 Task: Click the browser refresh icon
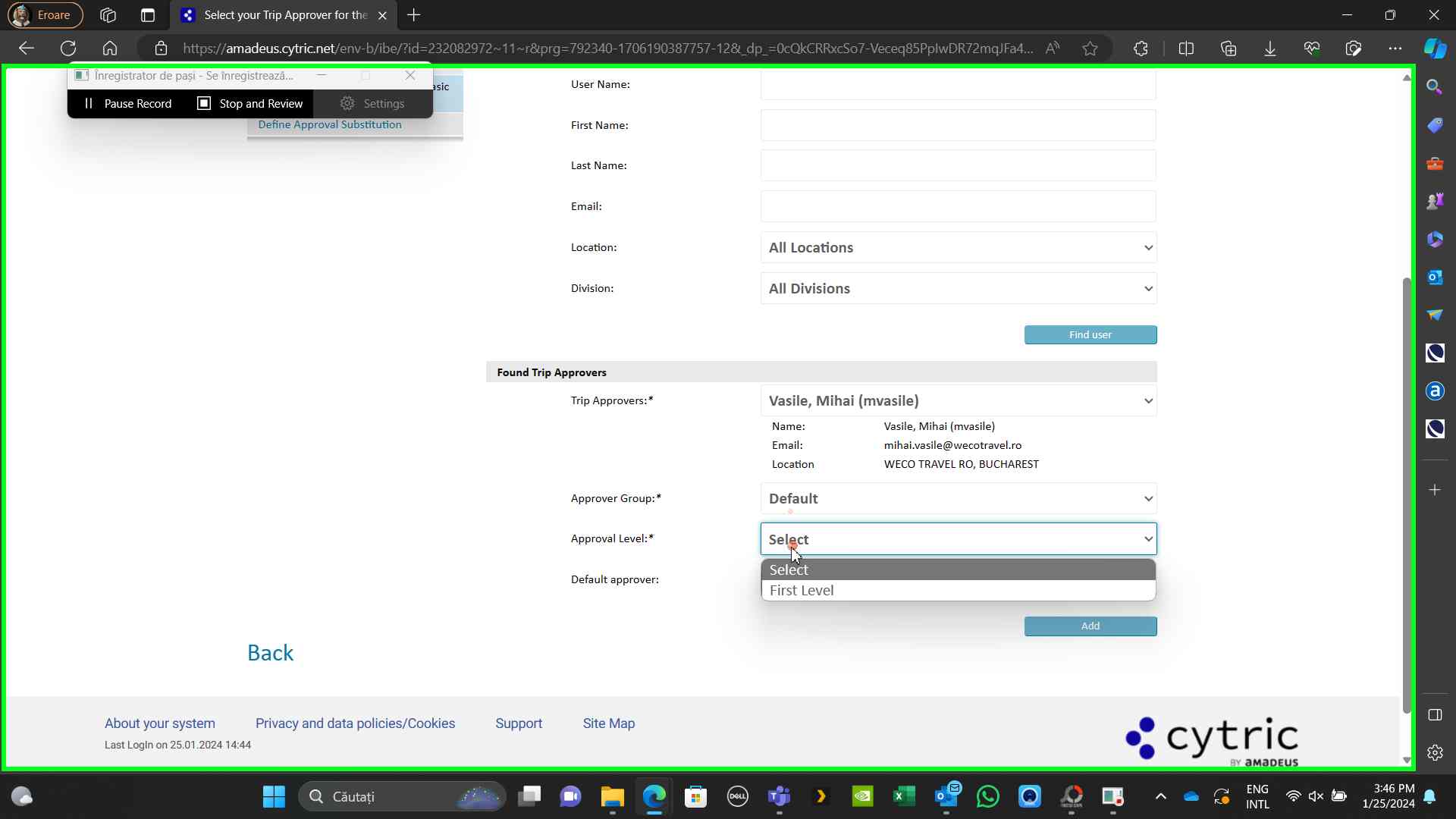pyautogui.click(x=68, y=49)
